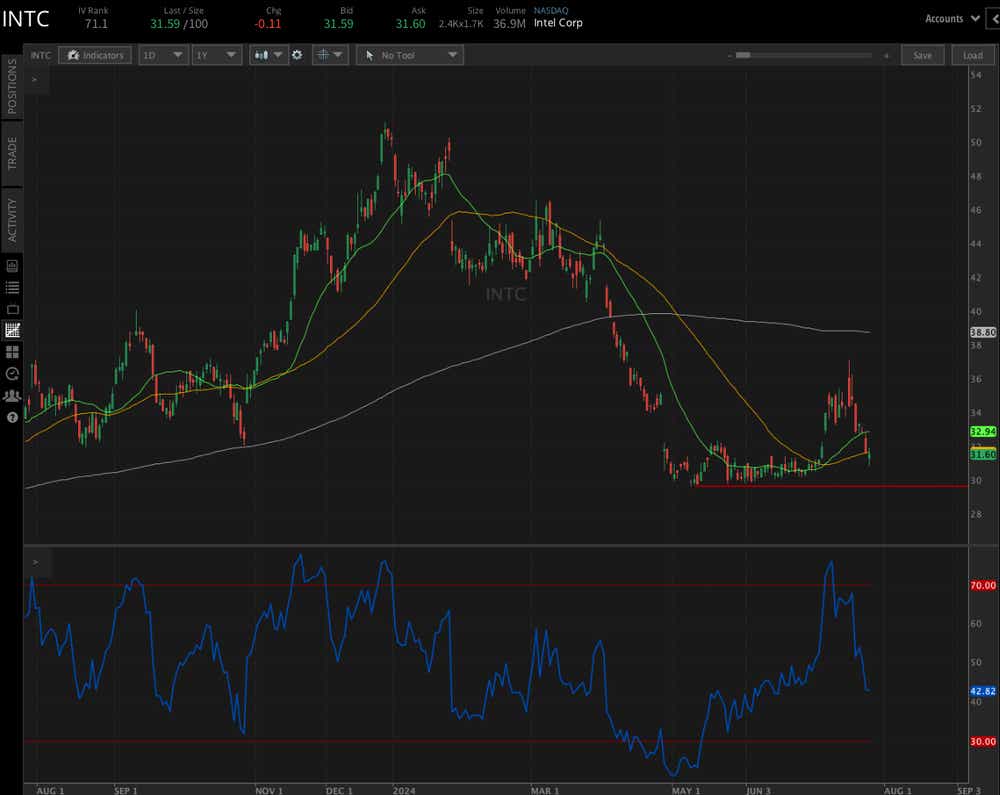
Task: Switch to the ACTIVITY tab
Action: [12, 213]
